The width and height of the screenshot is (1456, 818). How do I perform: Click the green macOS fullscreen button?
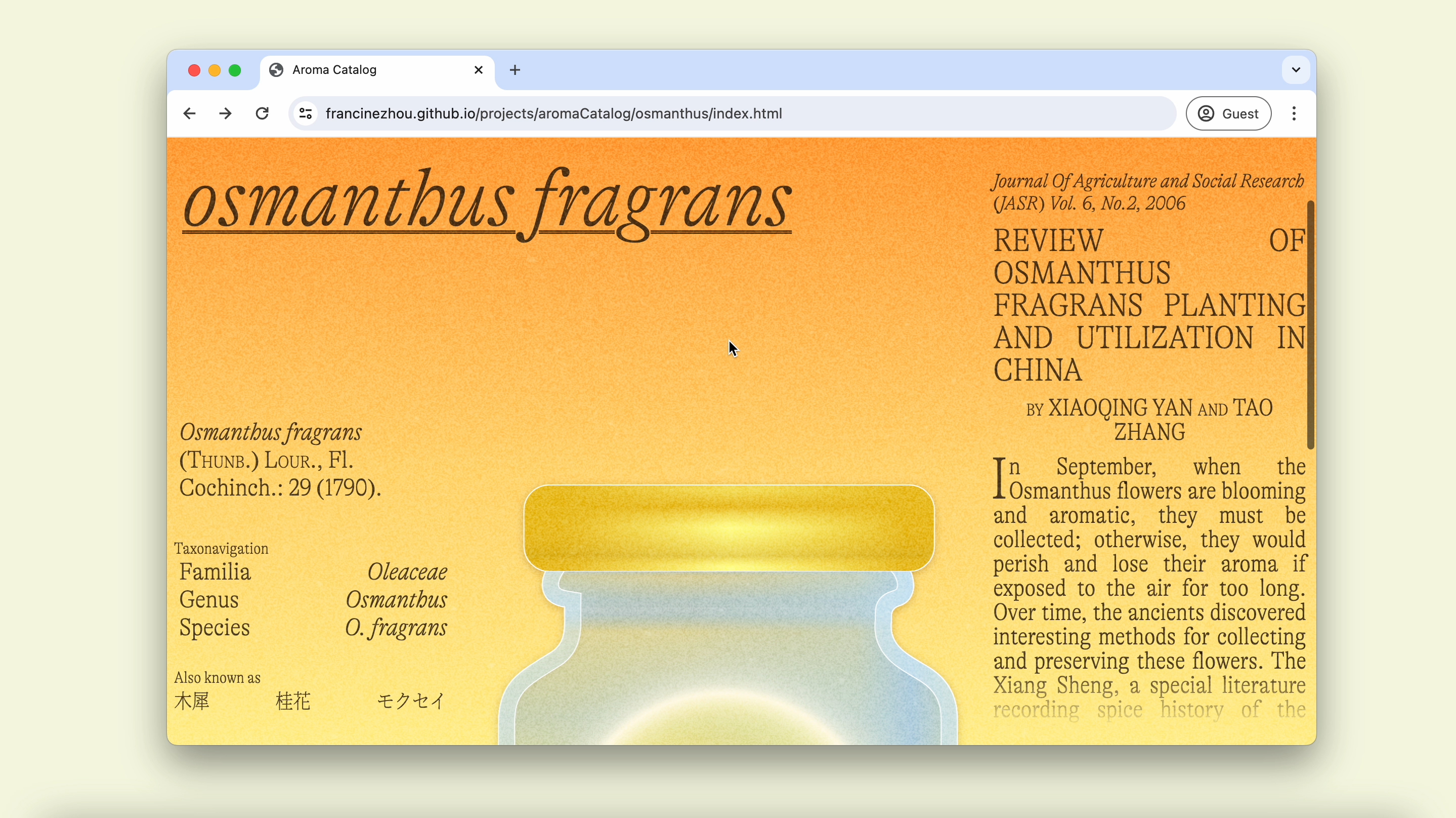pyautogui.click(x=235, y=70)
